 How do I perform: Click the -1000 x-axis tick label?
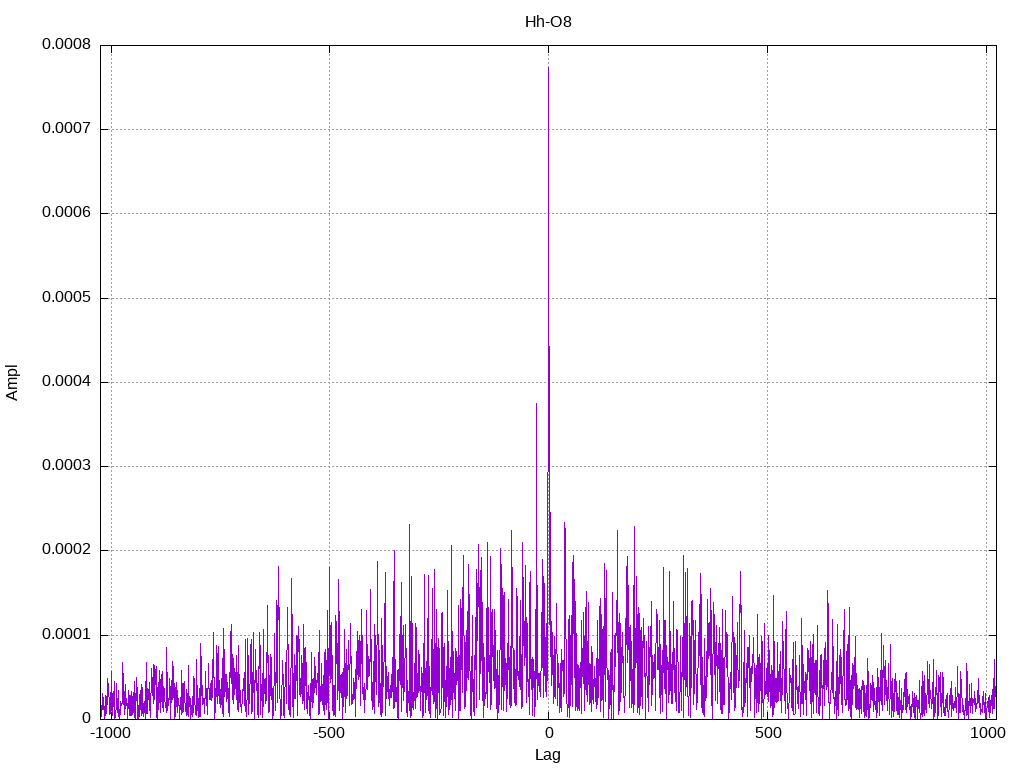point(110,734)
